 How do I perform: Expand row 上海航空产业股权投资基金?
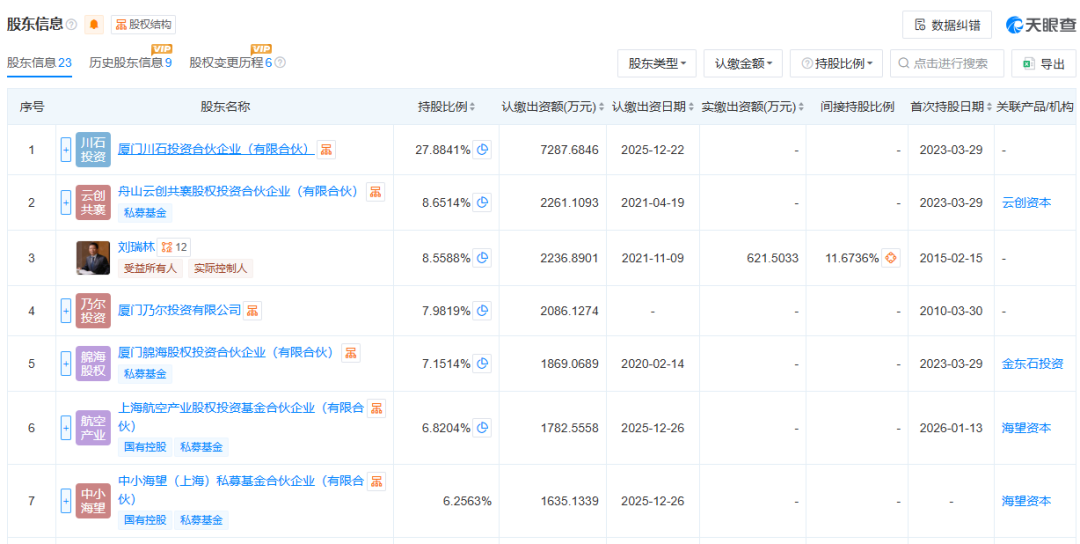click(66, 428)
